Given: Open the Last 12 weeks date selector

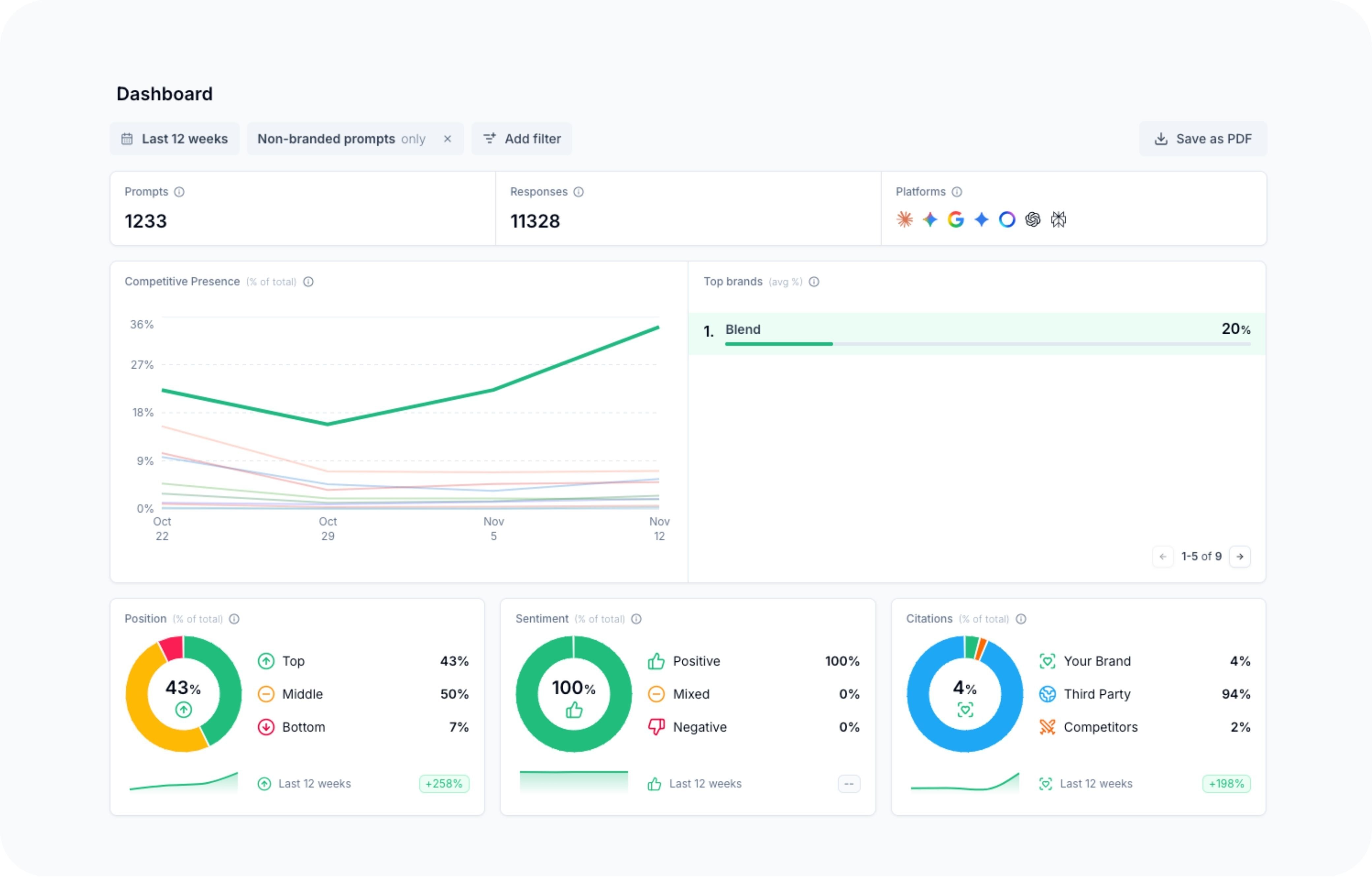Looking at the screenshot, I should (174, 139).
